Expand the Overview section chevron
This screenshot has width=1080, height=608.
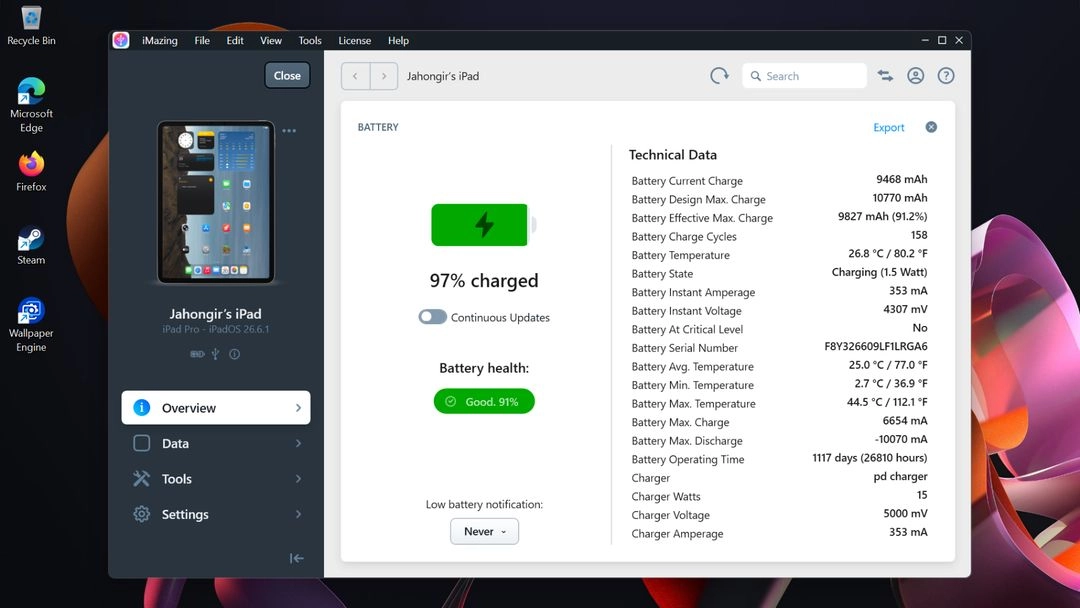click(298, 408)
